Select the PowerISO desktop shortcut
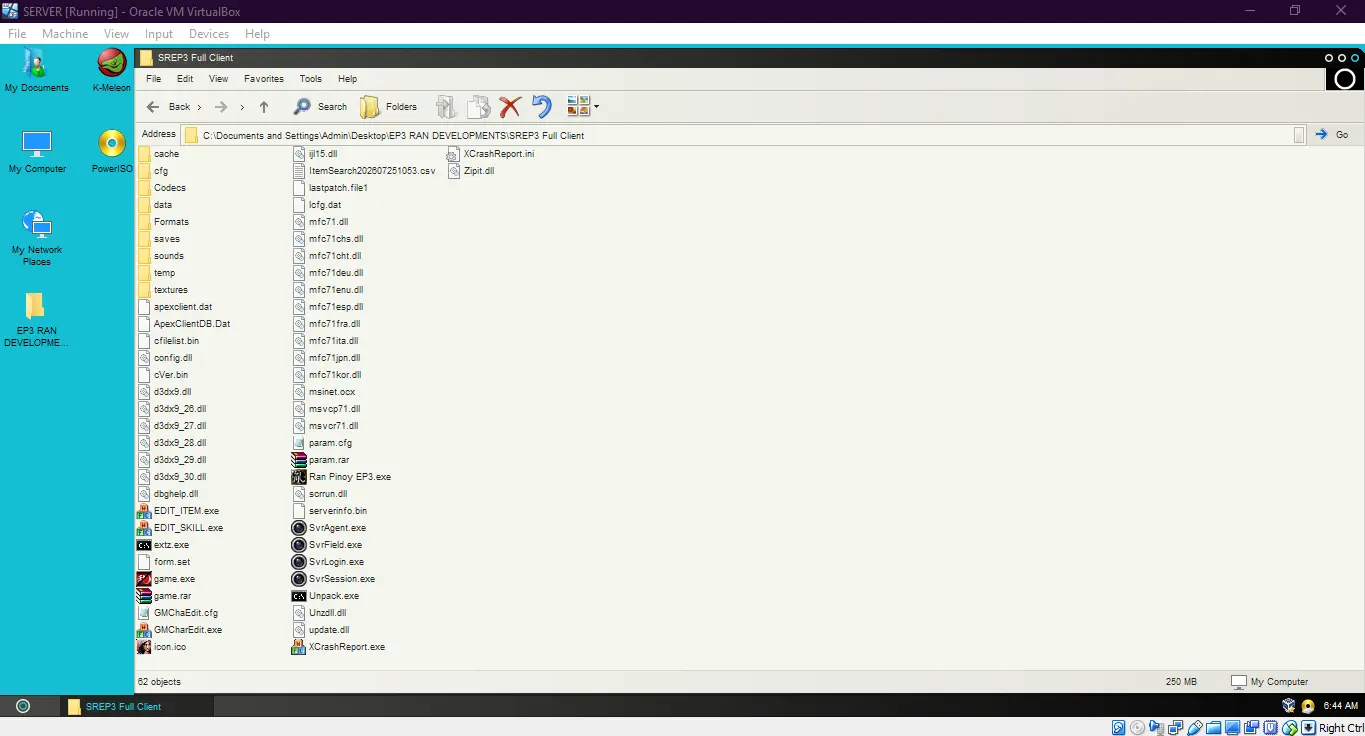Screen dimensions: 1365x736 coord(111,151)
